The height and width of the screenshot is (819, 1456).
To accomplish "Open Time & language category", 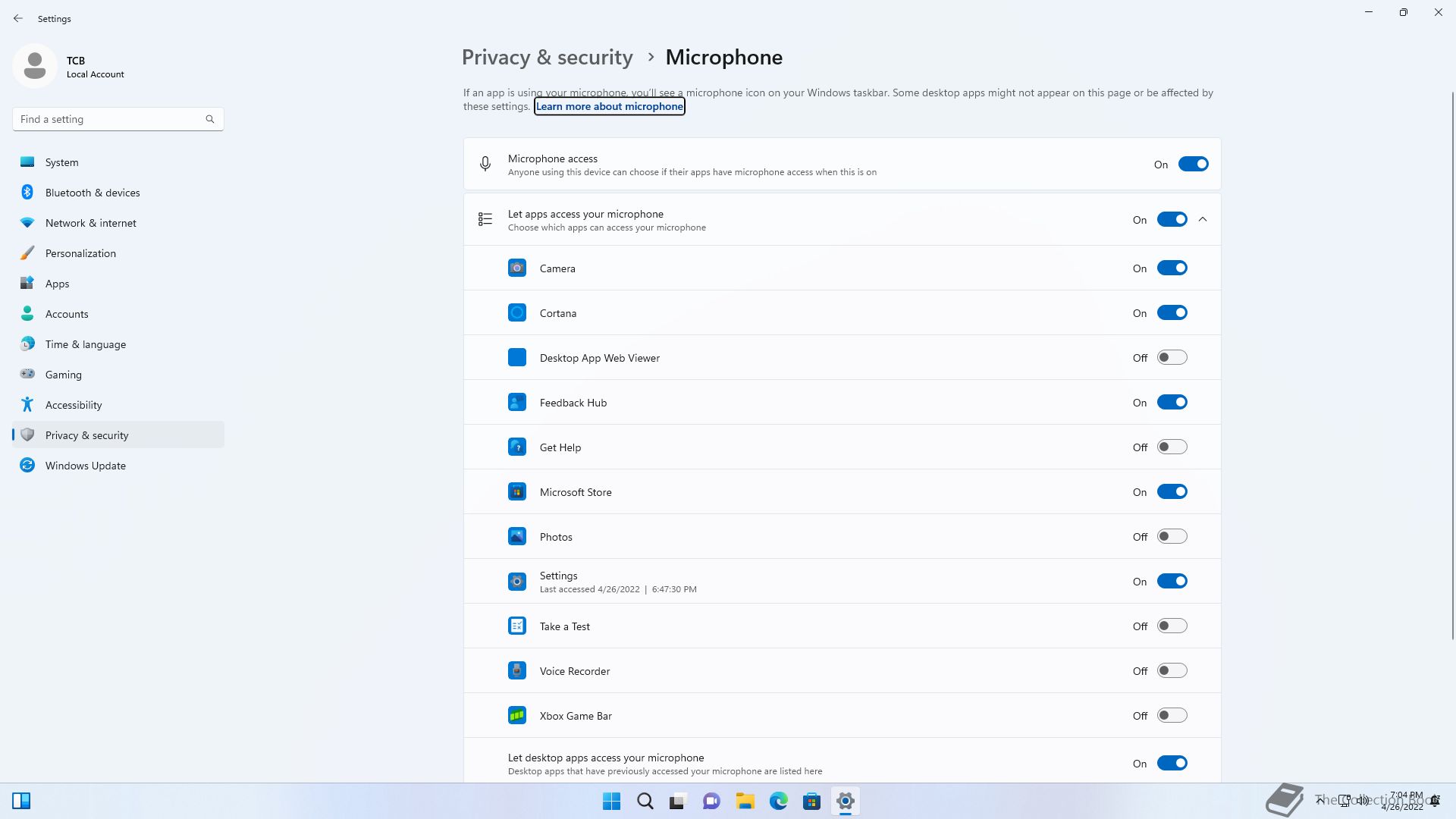I will coord(118,344).
